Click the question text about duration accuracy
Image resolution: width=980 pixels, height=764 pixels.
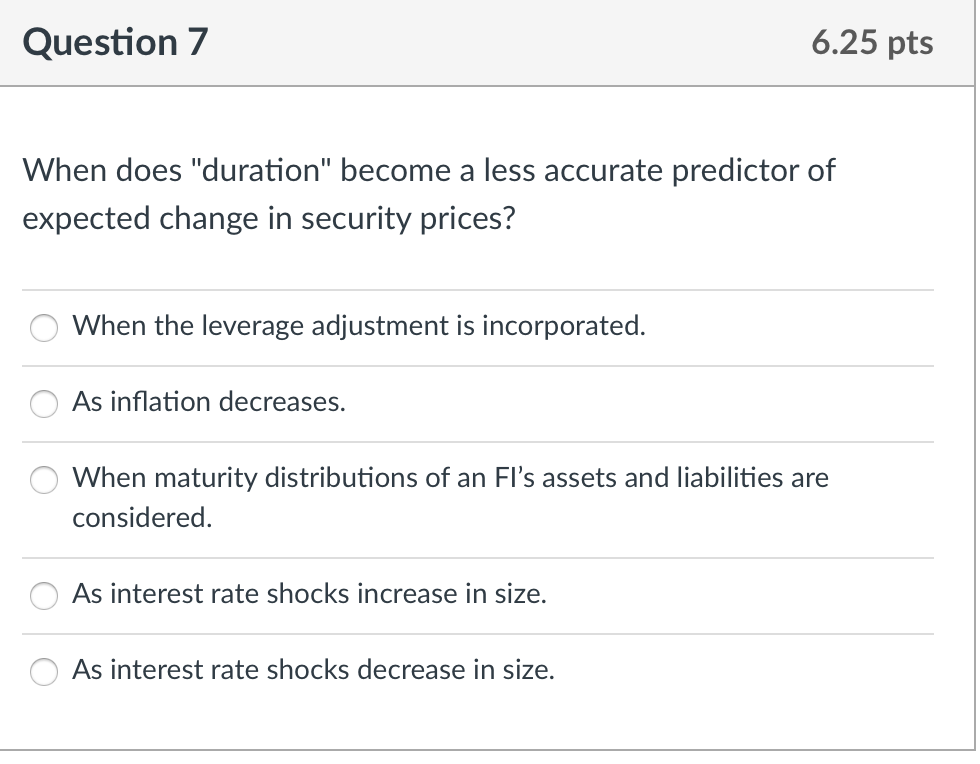pos(428,194)
